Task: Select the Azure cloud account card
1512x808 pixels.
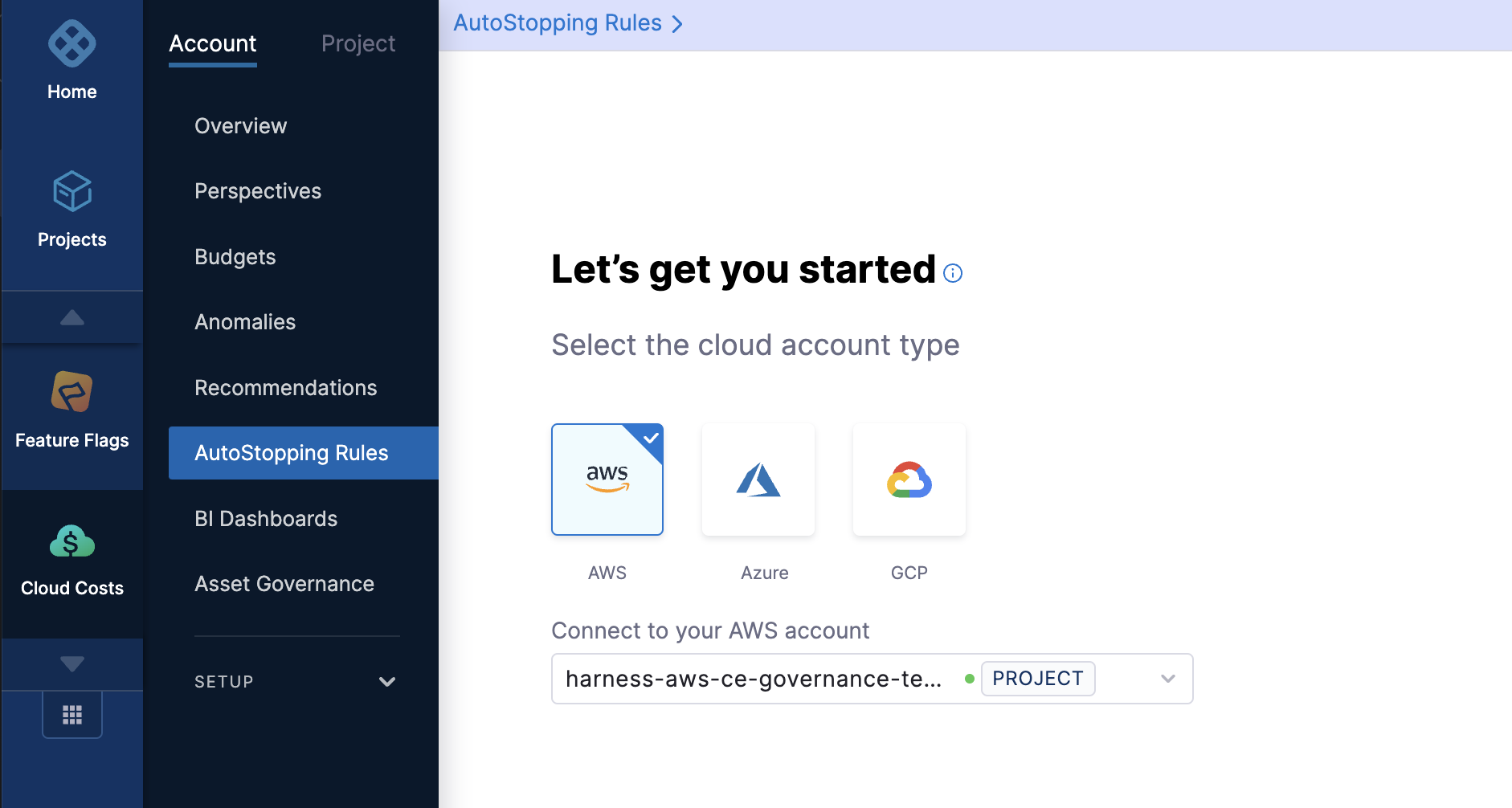Action: [x=758, y=479]
